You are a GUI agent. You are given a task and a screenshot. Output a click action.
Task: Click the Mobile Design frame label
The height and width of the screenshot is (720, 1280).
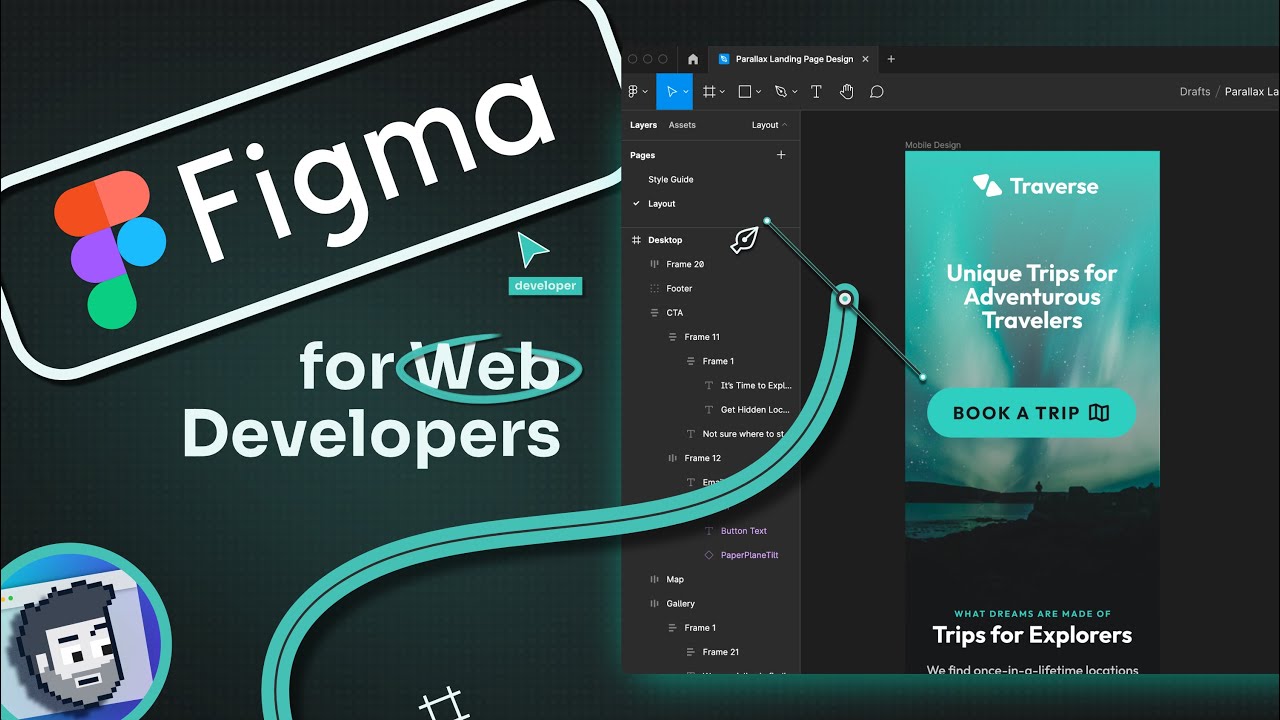(x=933, y=145)
